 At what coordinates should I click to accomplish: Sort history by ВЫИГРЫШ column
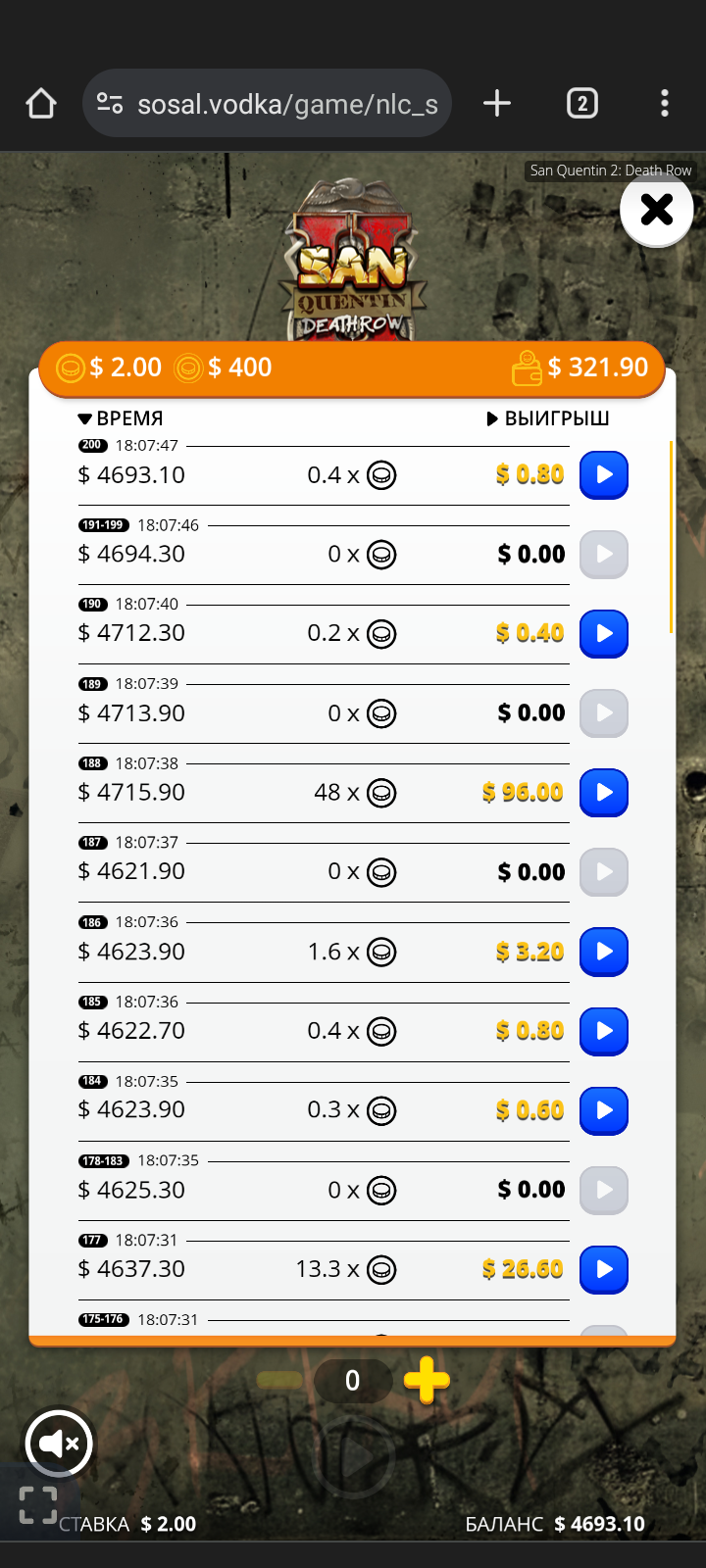pos(548,418)
